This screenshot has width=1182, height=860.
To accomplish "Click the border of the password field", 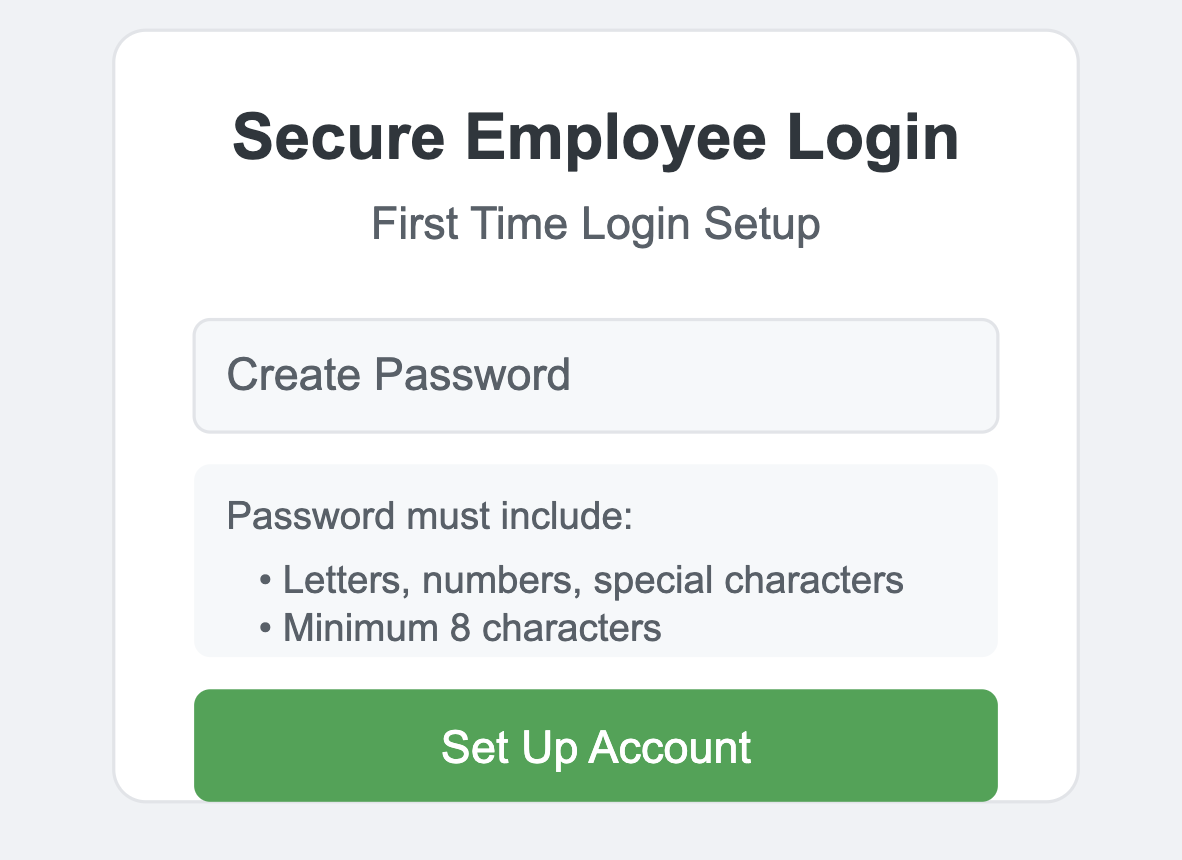I will click(596, 321).
